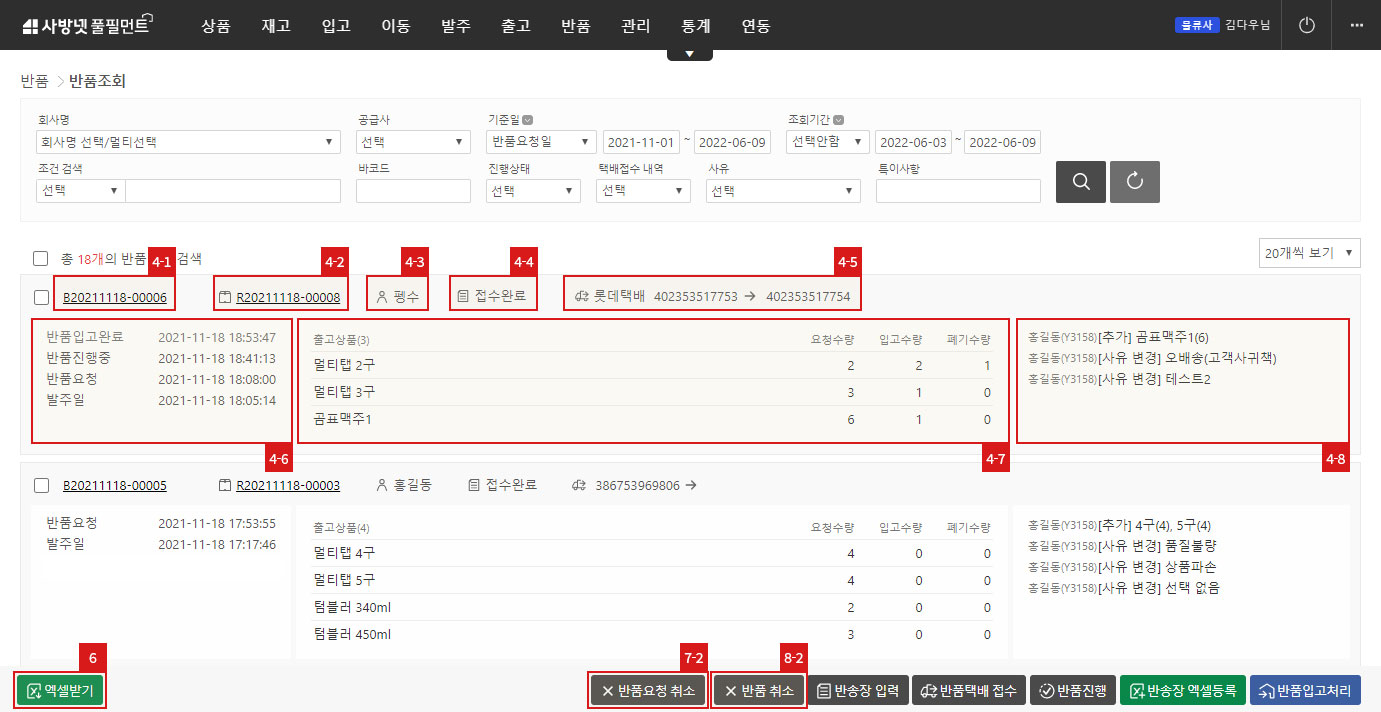Click the refresh reset icon button
The height and width of the screenshot is (712, 1381).
click(1134, 182)
